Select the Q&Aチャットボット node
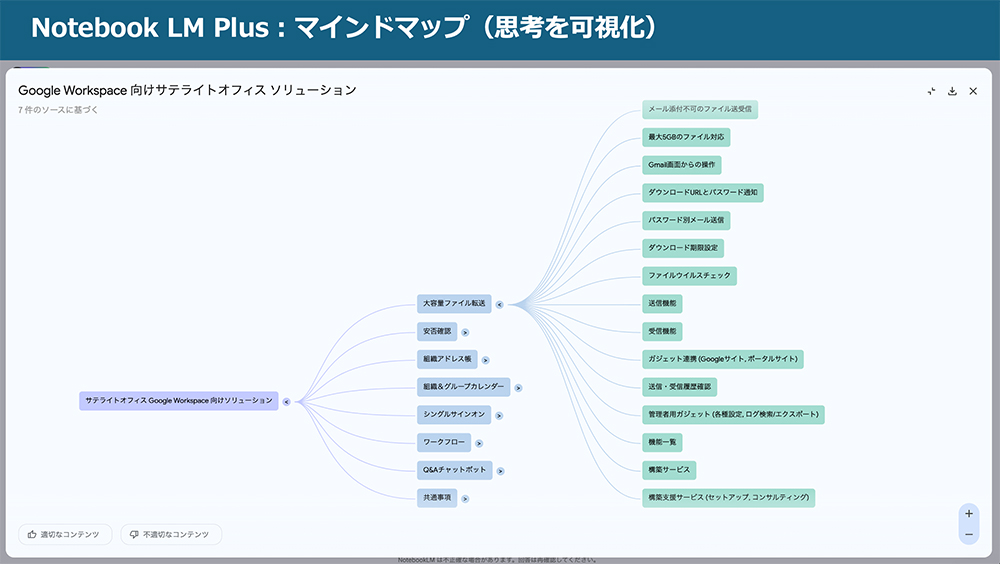Screen dimensions: 1000x564 click(x=455, y=470)
